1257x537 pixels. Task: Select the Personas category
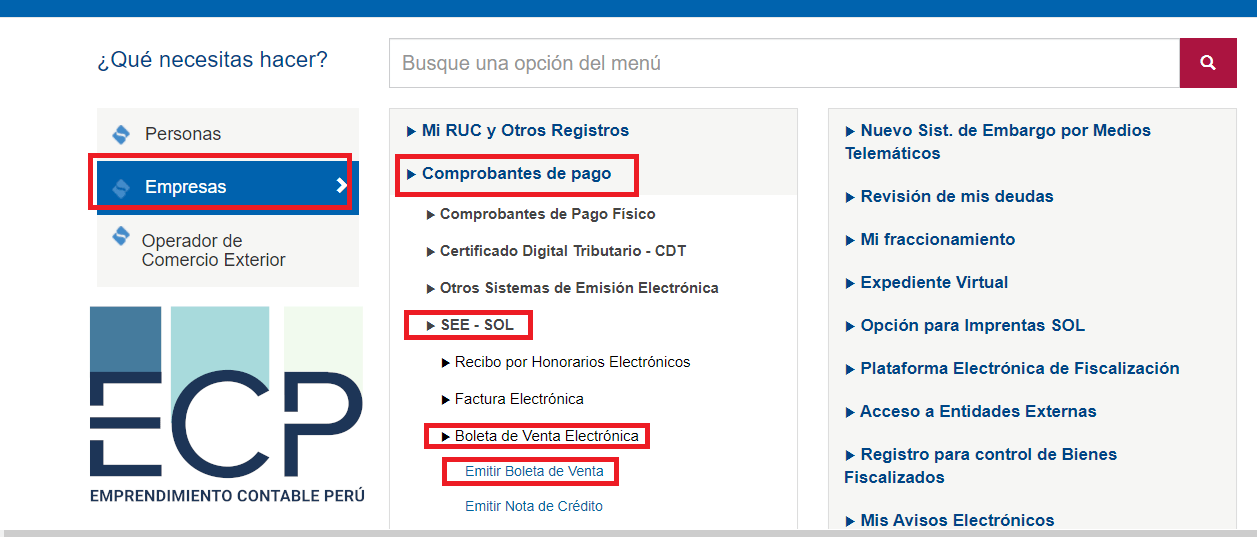pos(228,134)
